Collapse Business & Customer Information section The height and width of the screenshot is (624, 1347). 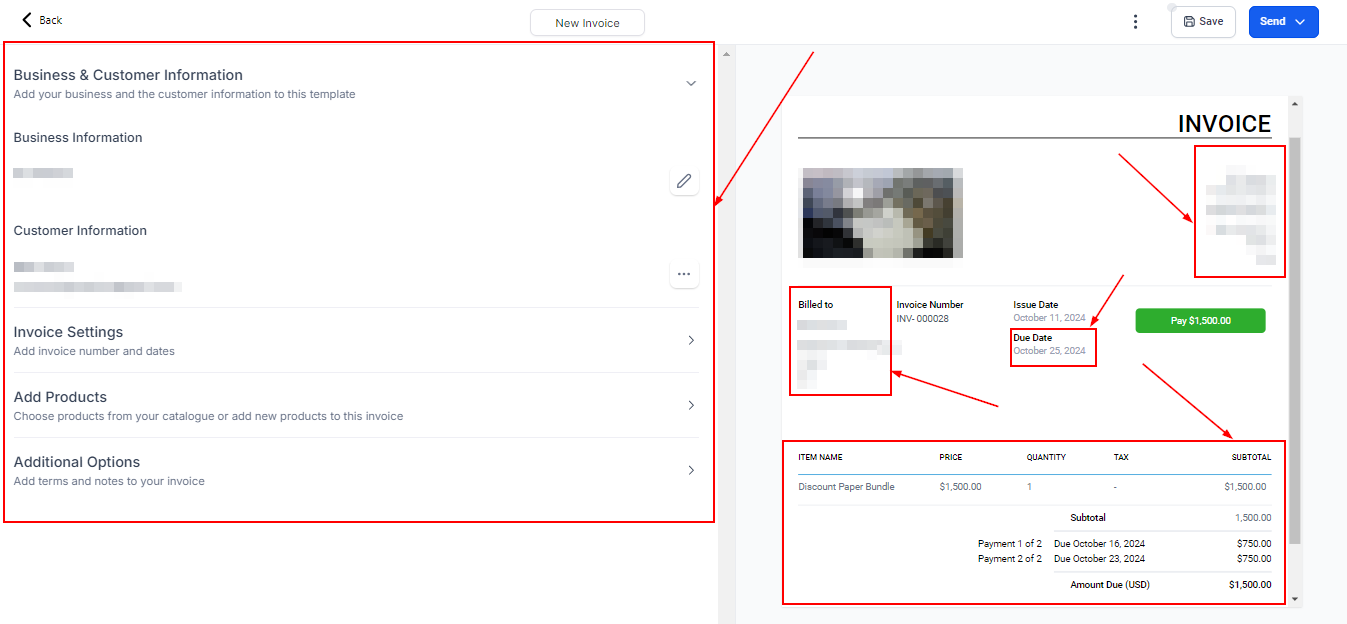coord(691,84)
